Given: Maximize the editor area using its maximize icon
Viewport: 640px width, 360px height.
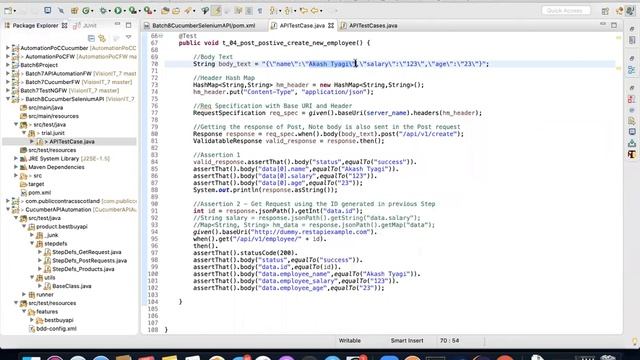Looking at the screenshot, I should [614, 25].
